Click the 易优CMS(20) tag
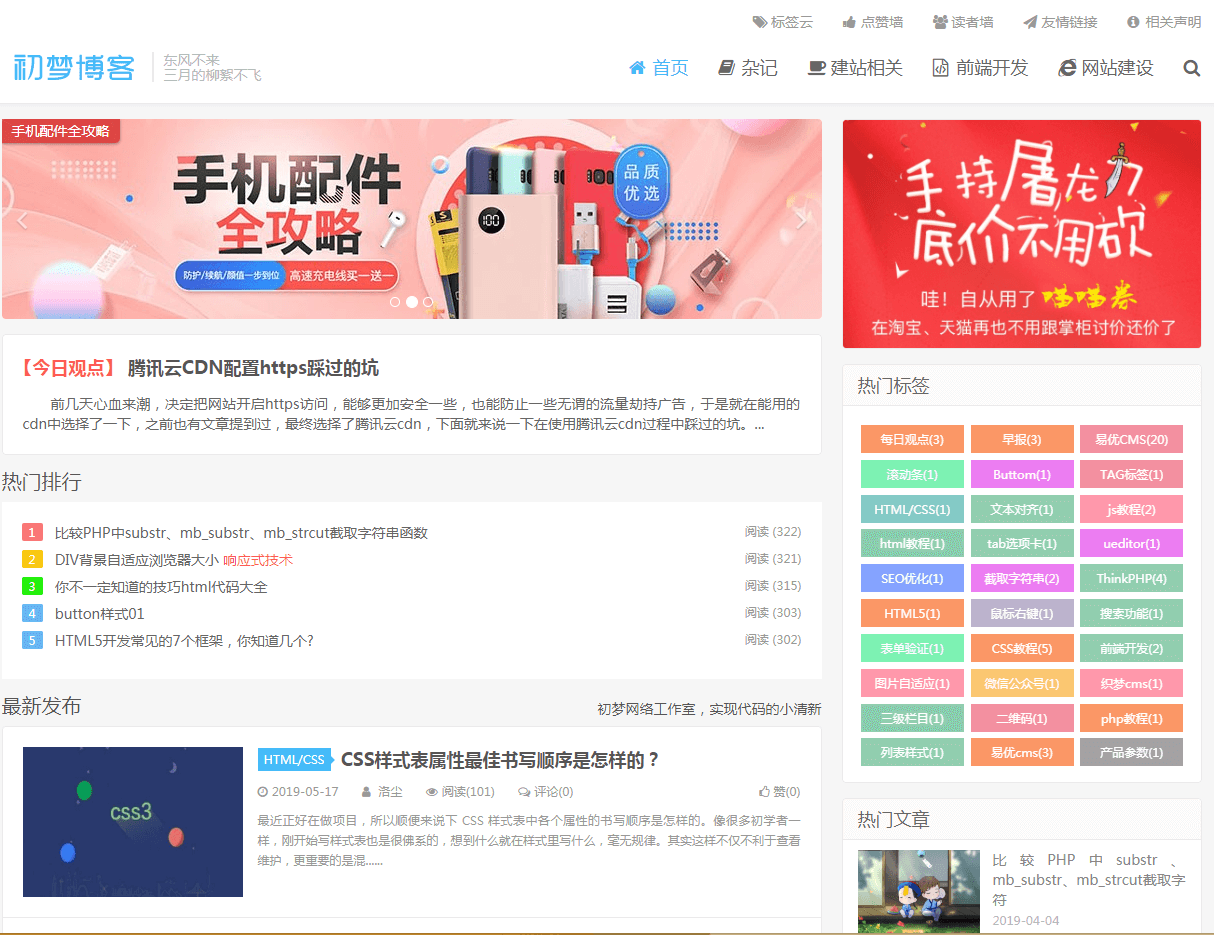Image resolution: width=1214 pixels, height=935 pixels. pyautogui.click(x=1131, y=440)
